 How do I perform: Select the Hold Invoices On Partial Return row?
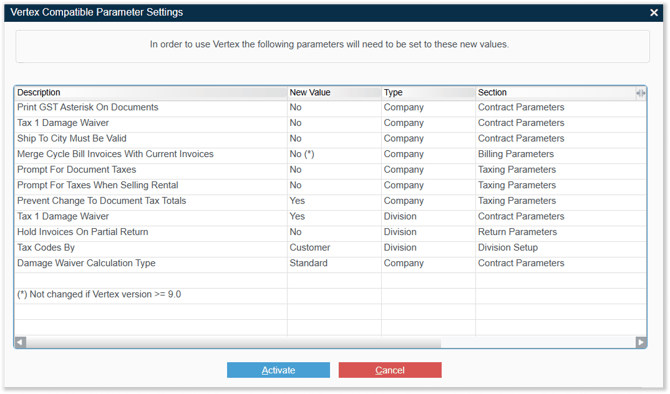(330, 232)
